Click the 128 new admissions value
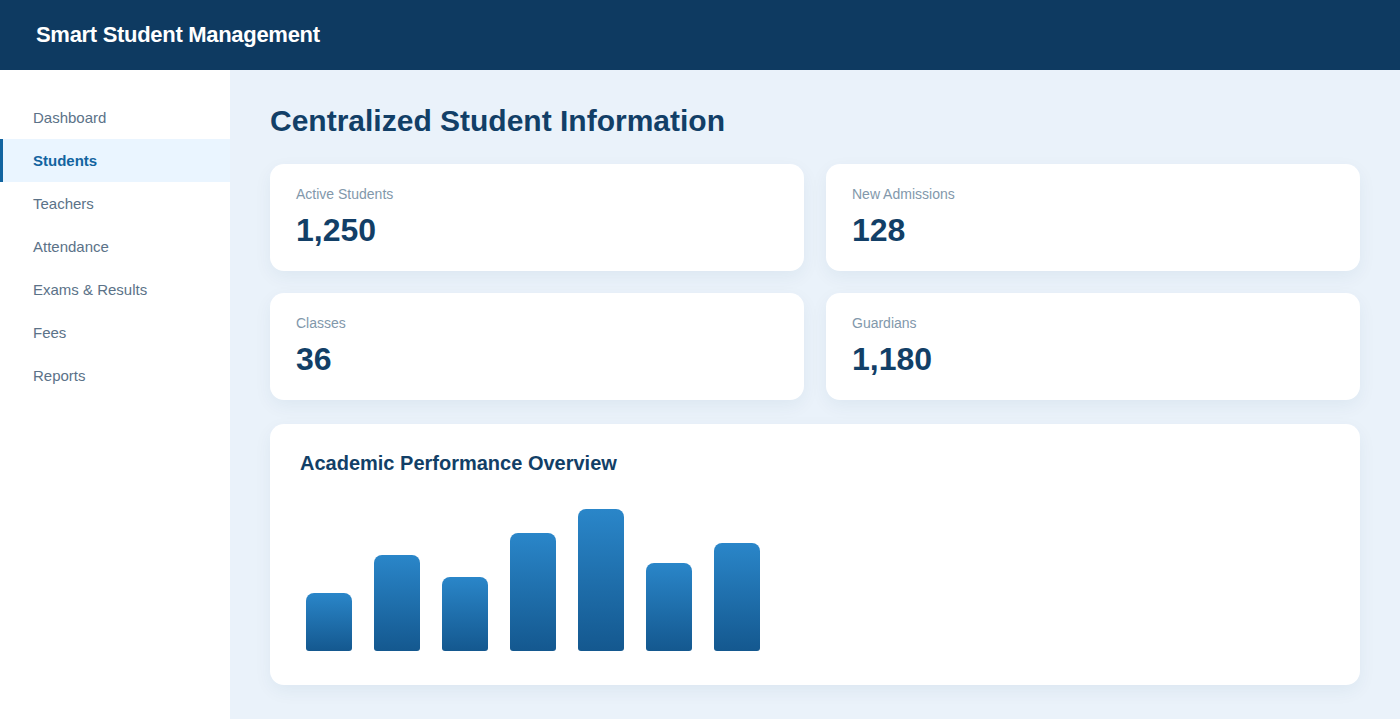Viewport: 1400px width, 719px height. [878, 231]
